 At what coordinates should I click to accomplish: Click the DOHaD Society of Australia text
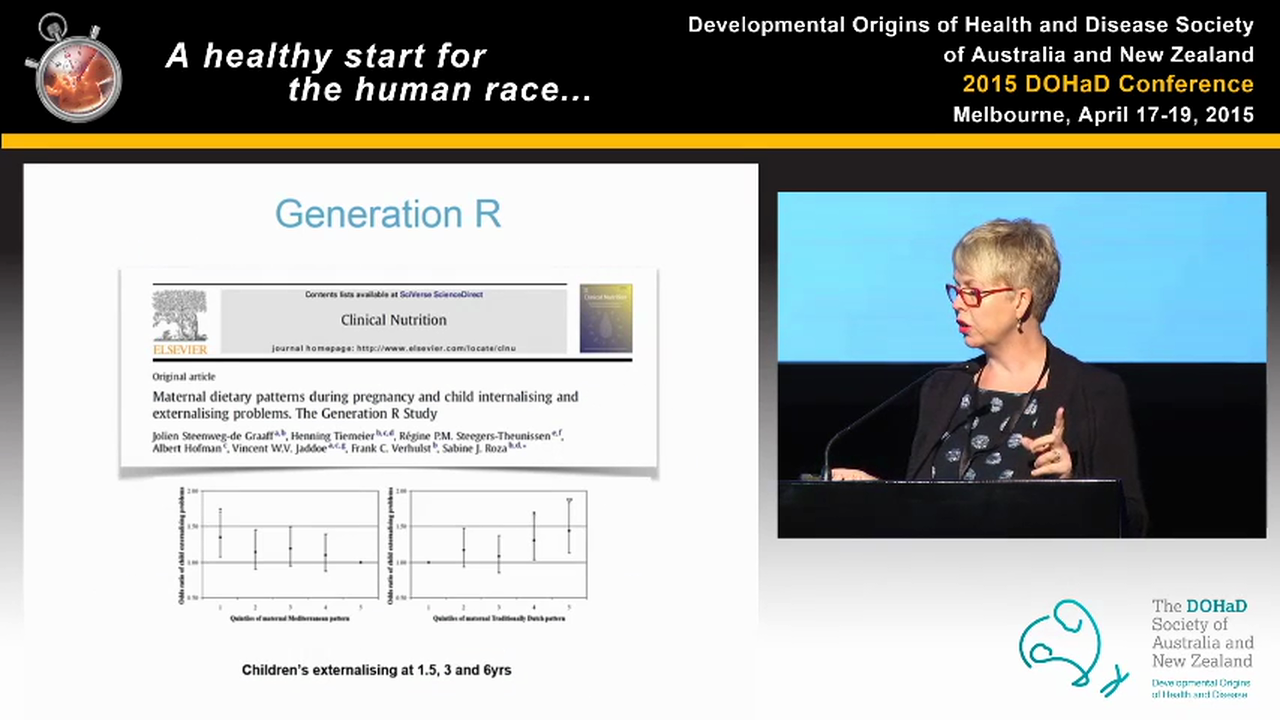click(x=1201, y=633)
